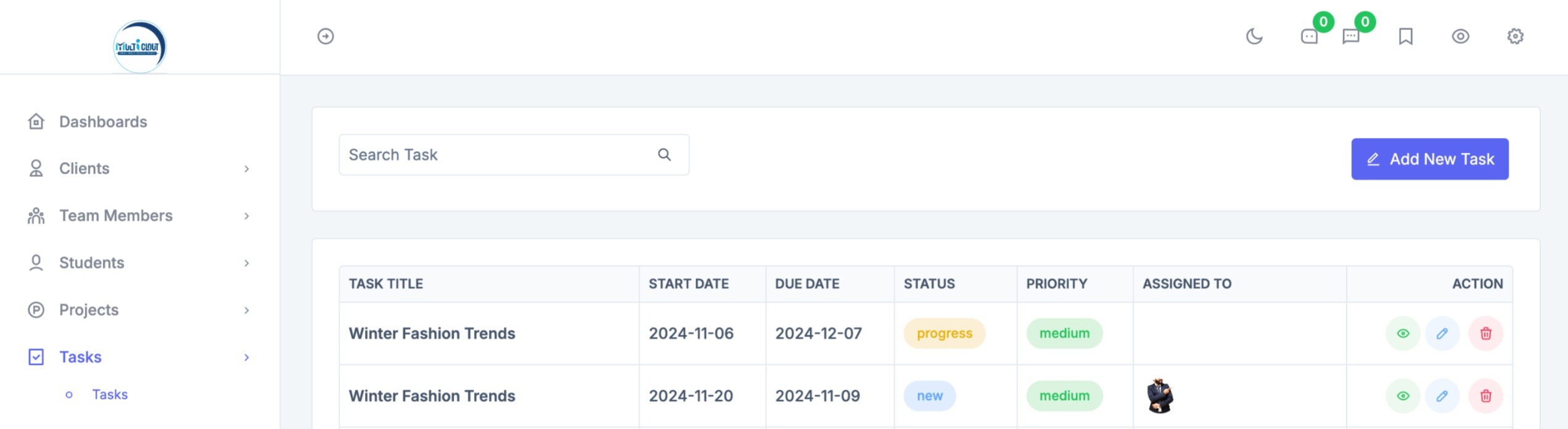Expand the Team Members submenu
The height and width of the screenshot is (429, 1568).
tap(247, 216)
